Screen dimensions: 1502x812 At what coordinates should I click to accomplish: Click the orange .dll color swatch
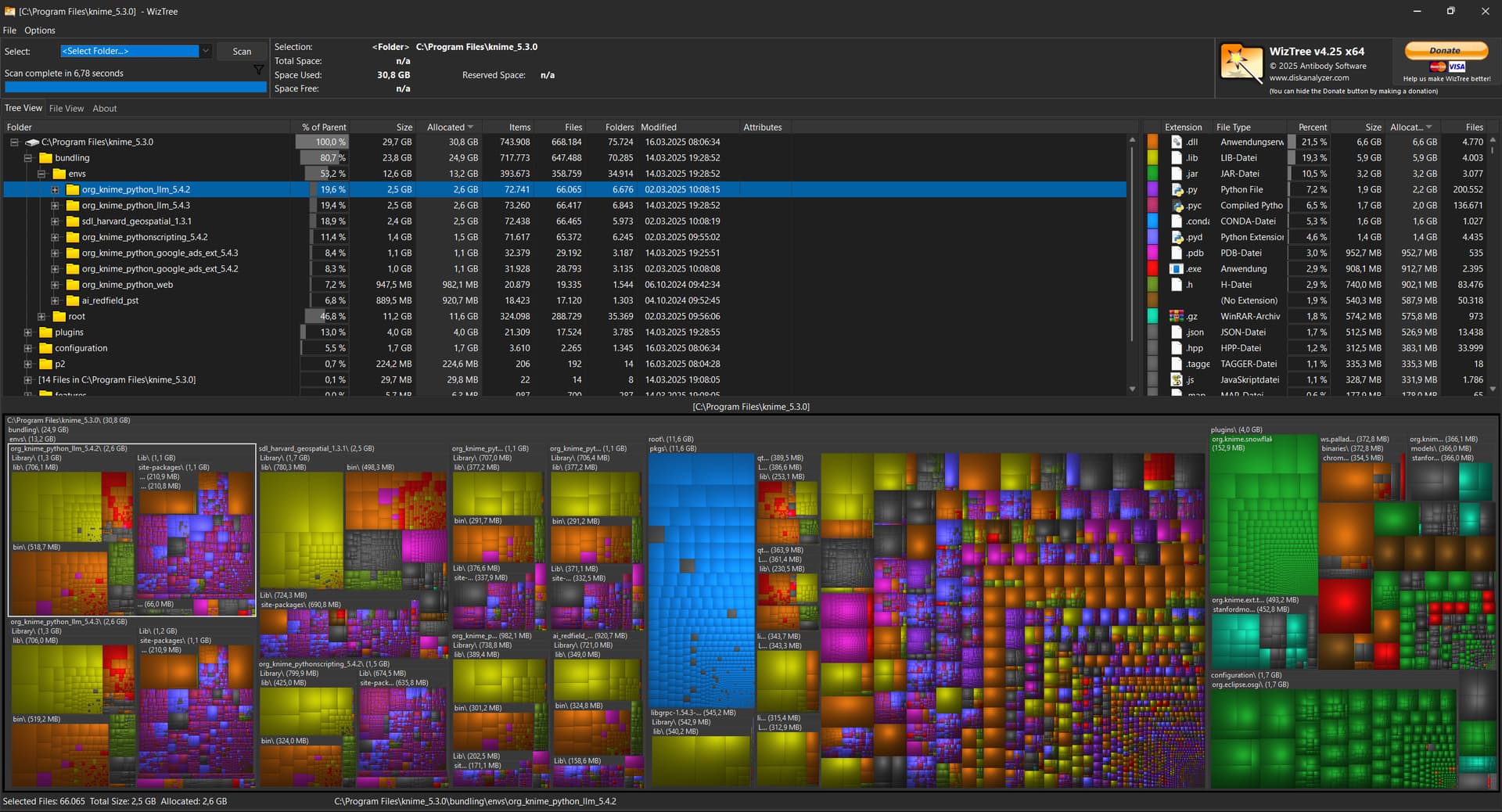click(1152, 142)
